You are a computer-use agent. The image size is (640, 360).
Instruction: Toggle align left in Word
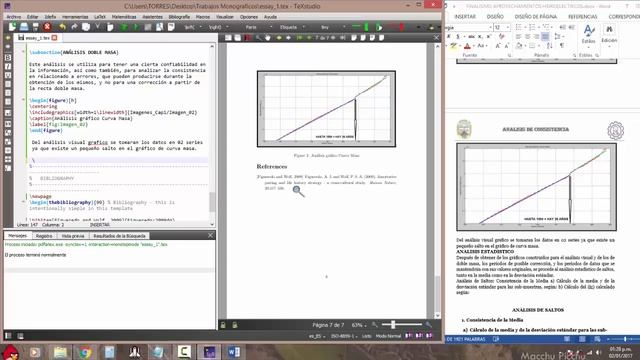[518, 37]
